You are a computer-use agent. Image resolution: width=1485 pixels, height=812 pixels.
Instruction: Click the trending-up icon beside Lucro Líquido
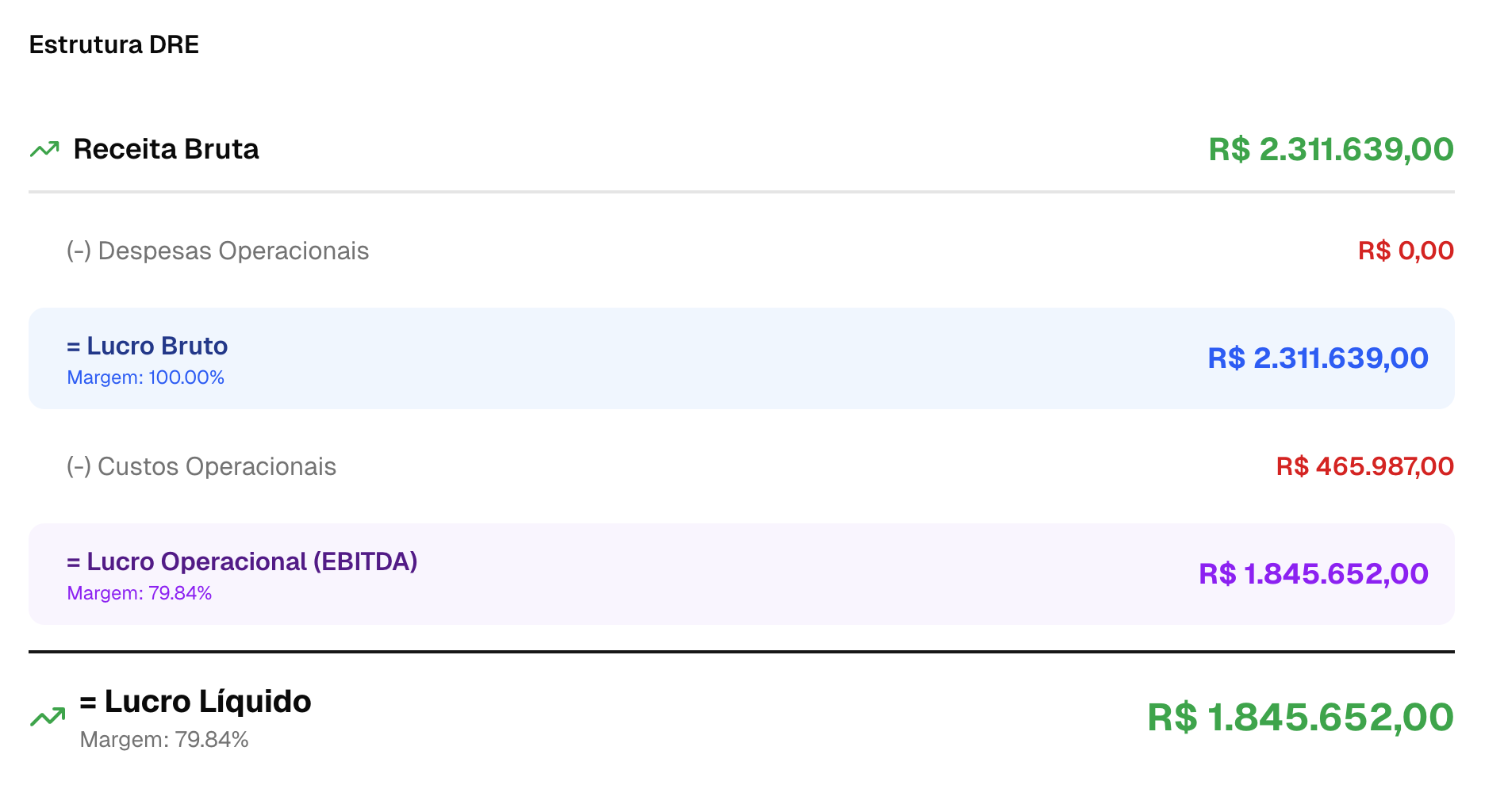click(48, 717)
